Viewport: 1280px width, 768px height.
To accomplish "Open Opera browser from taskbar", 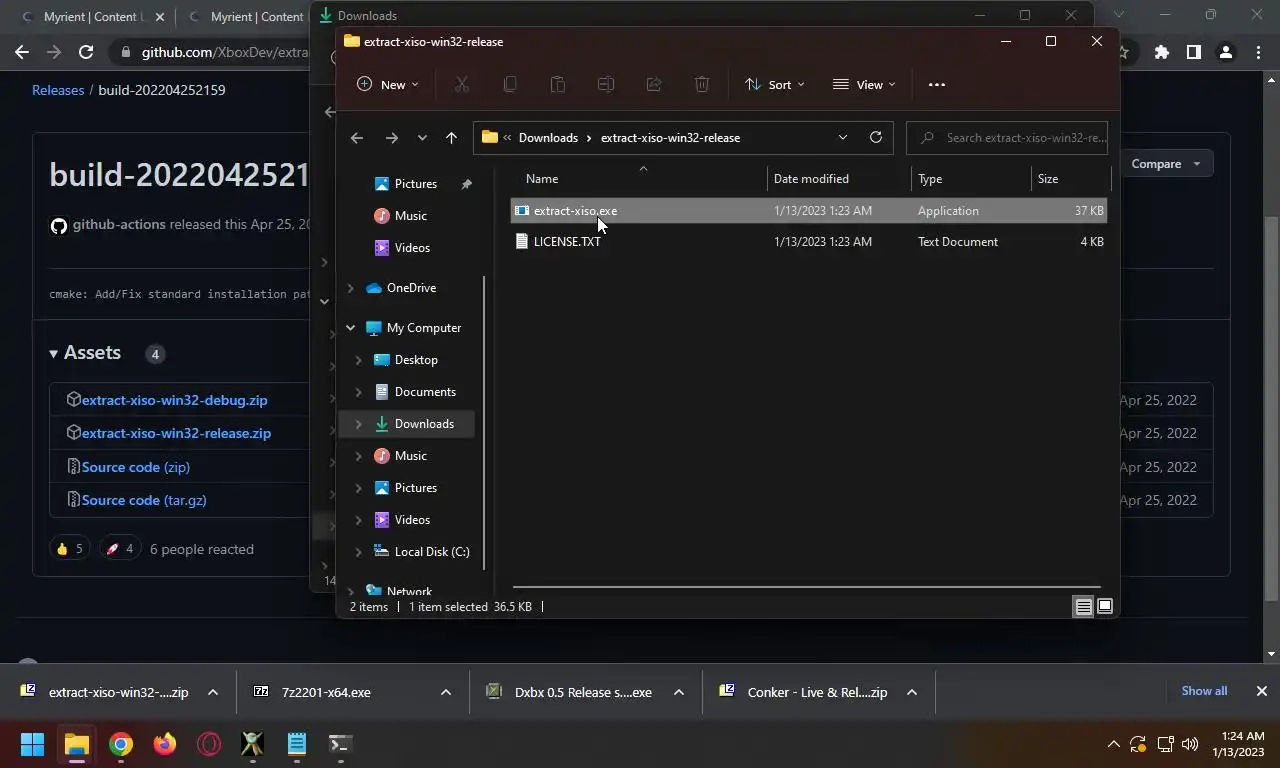I will (x=209, y=744).
